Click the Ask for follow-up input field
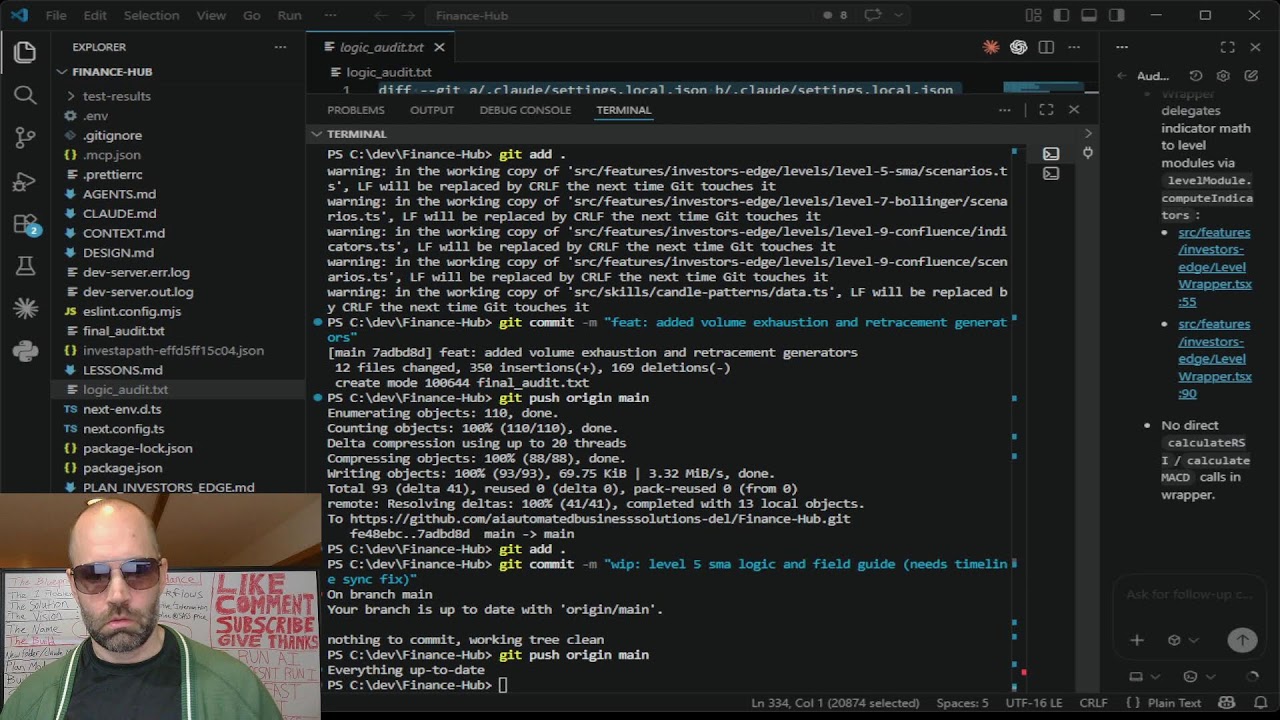Screen dimensions: 1280x720 coord(1189,594)
